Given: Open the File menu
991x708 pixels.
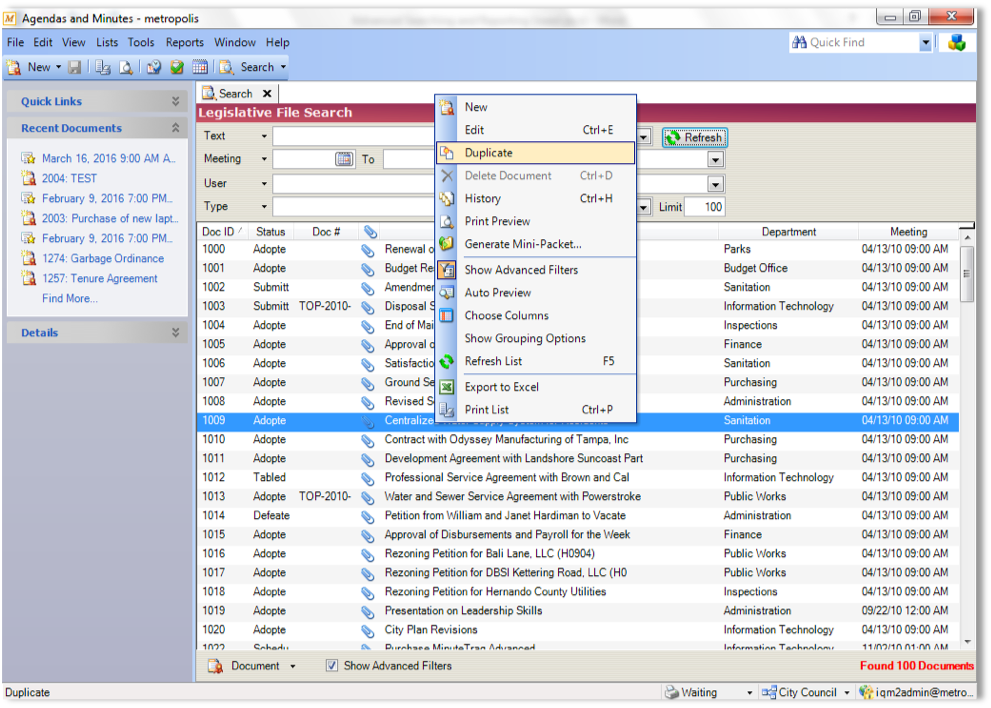Looking at the screenshot, I should [15, 42].
